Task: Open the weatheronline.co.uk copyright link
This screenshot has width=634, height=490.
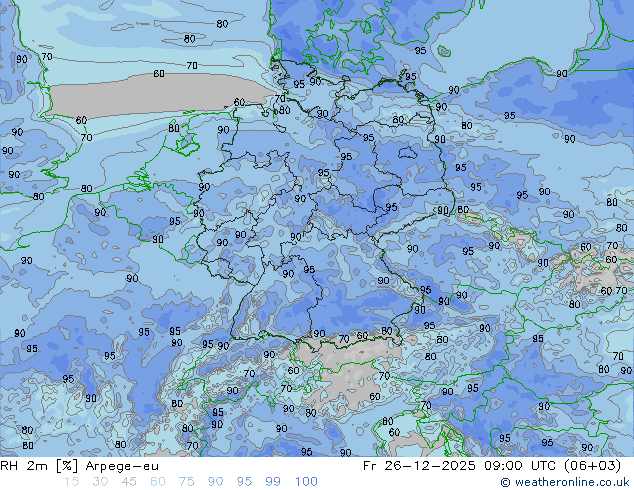Action: [565, 482]
